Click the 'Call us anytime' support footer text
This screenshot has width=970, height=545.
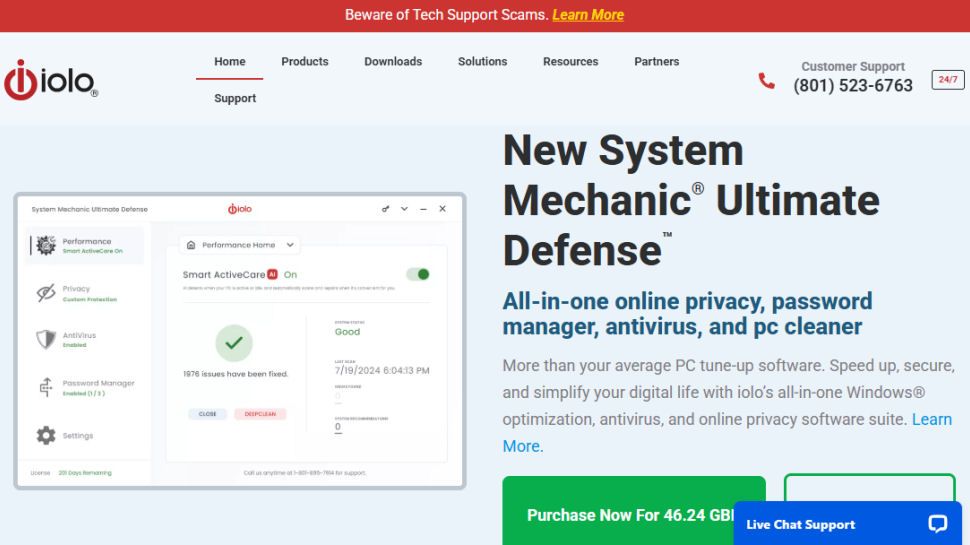(x=304, y=473)
